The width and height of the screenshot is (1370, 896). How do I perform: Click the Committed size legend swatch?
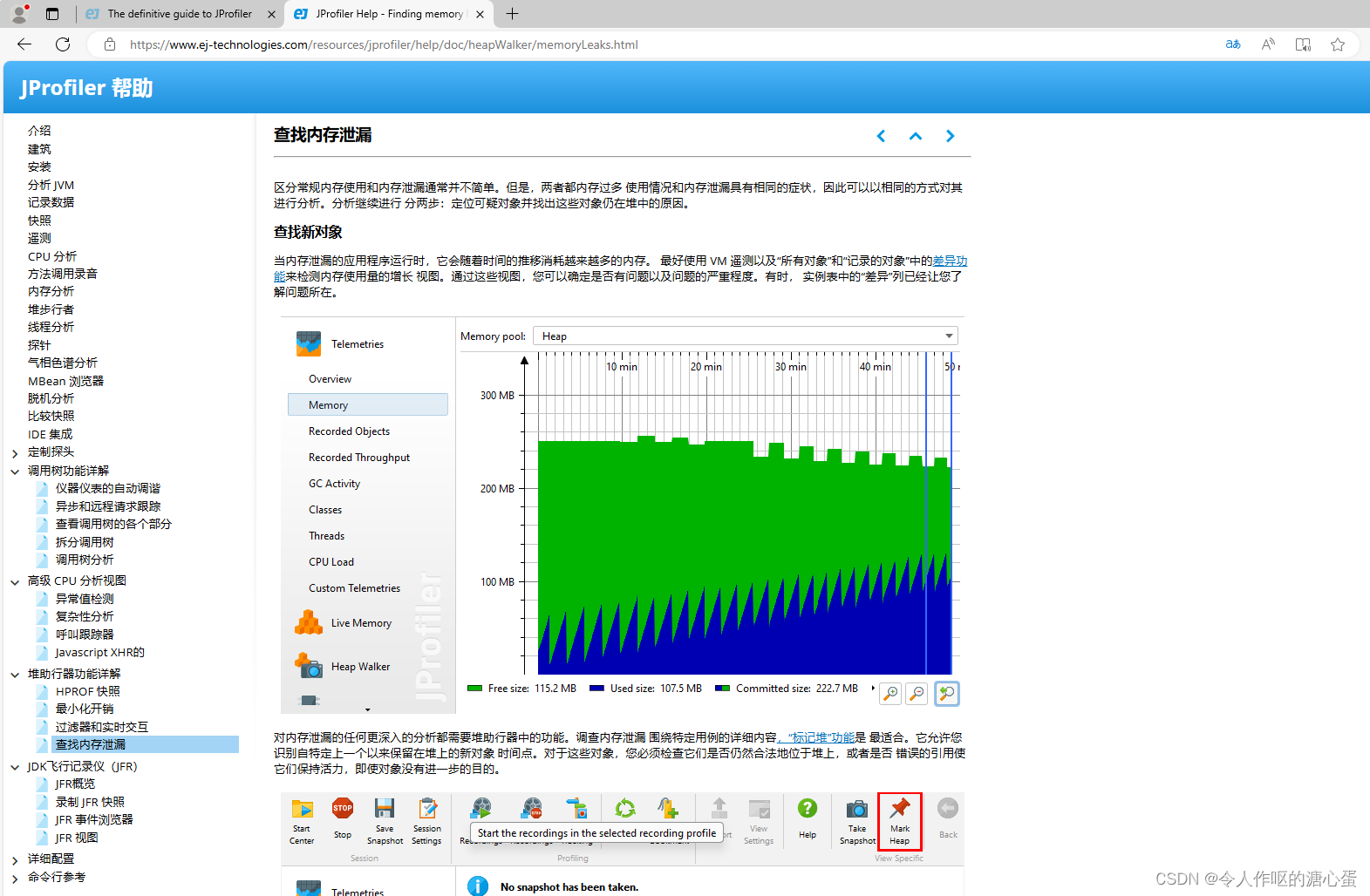click(x=723, y=688)
